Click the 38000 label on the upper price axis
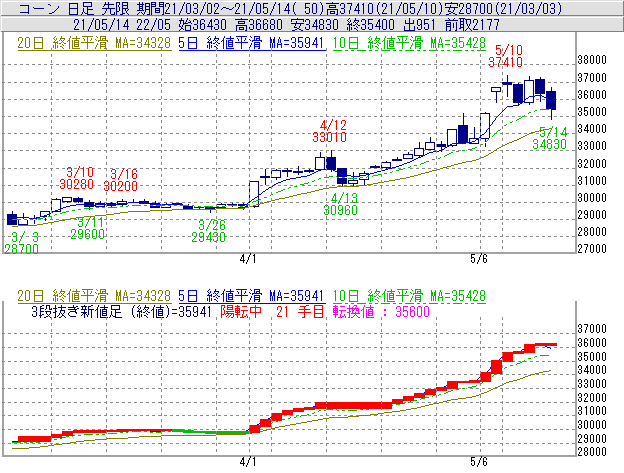This screenshot has width=624, height=473. coord(592,60)
